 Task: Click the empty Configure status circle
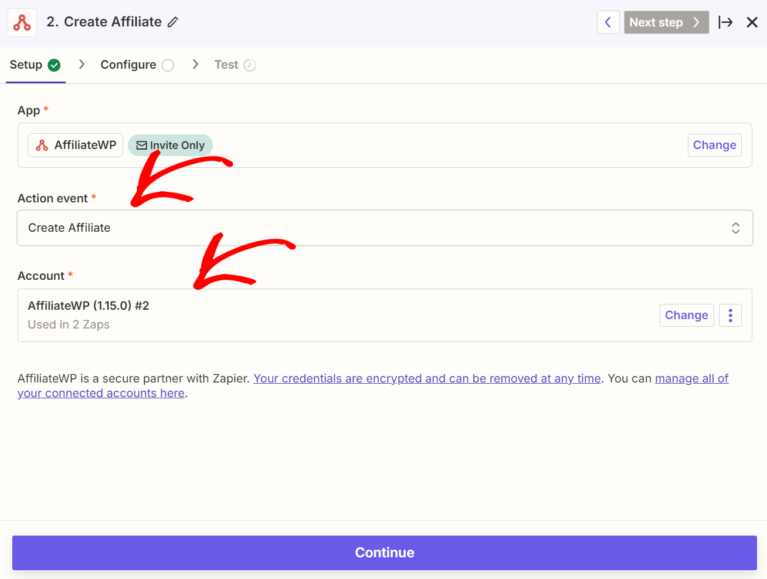(168, 65)
